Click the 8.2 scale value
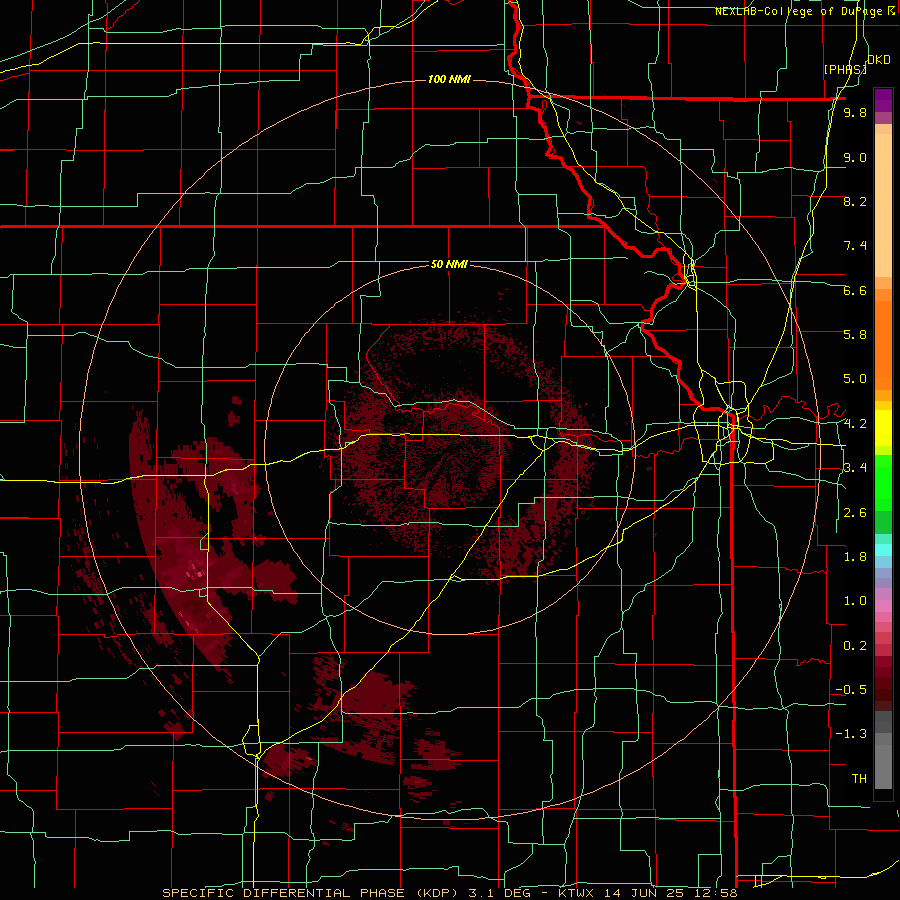Image resolution: width=900 pixels, height=900 pixels. [x=855, y=201]
